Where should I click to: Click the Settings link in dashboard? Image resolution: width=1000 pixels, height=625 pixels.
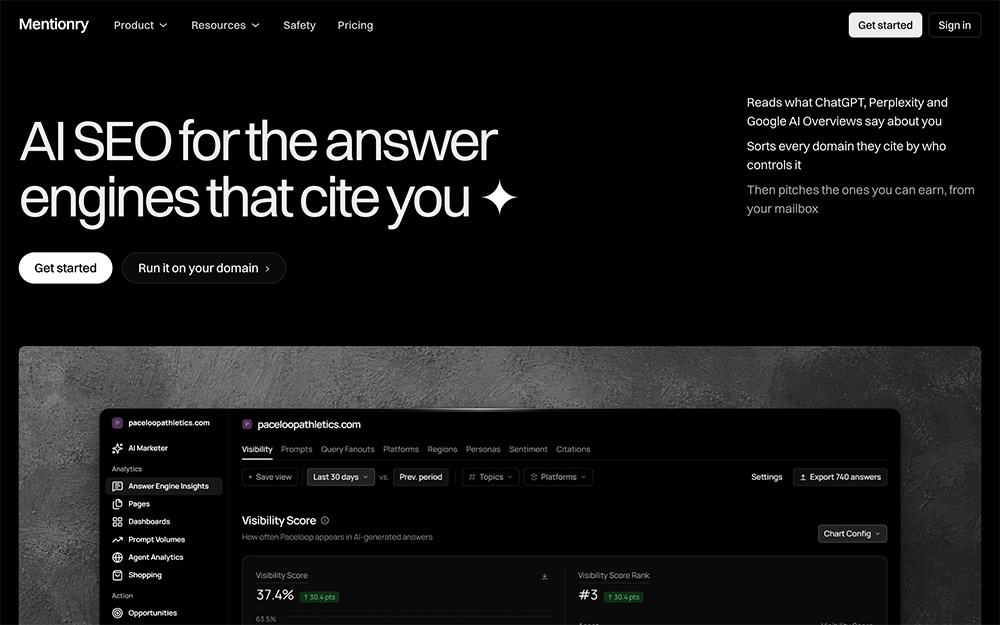pyautogui.click(x=767, y=477)
